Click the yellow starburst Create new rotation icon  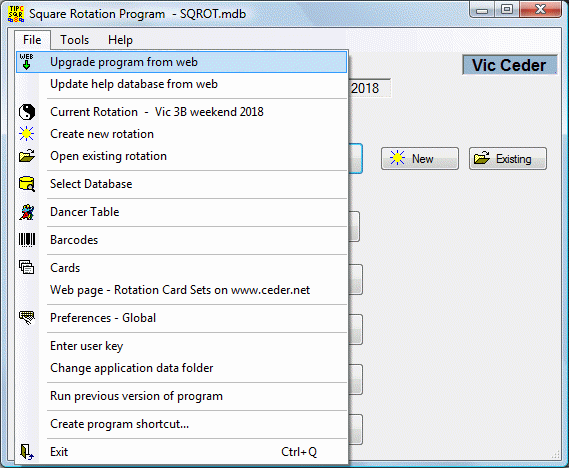26,134
